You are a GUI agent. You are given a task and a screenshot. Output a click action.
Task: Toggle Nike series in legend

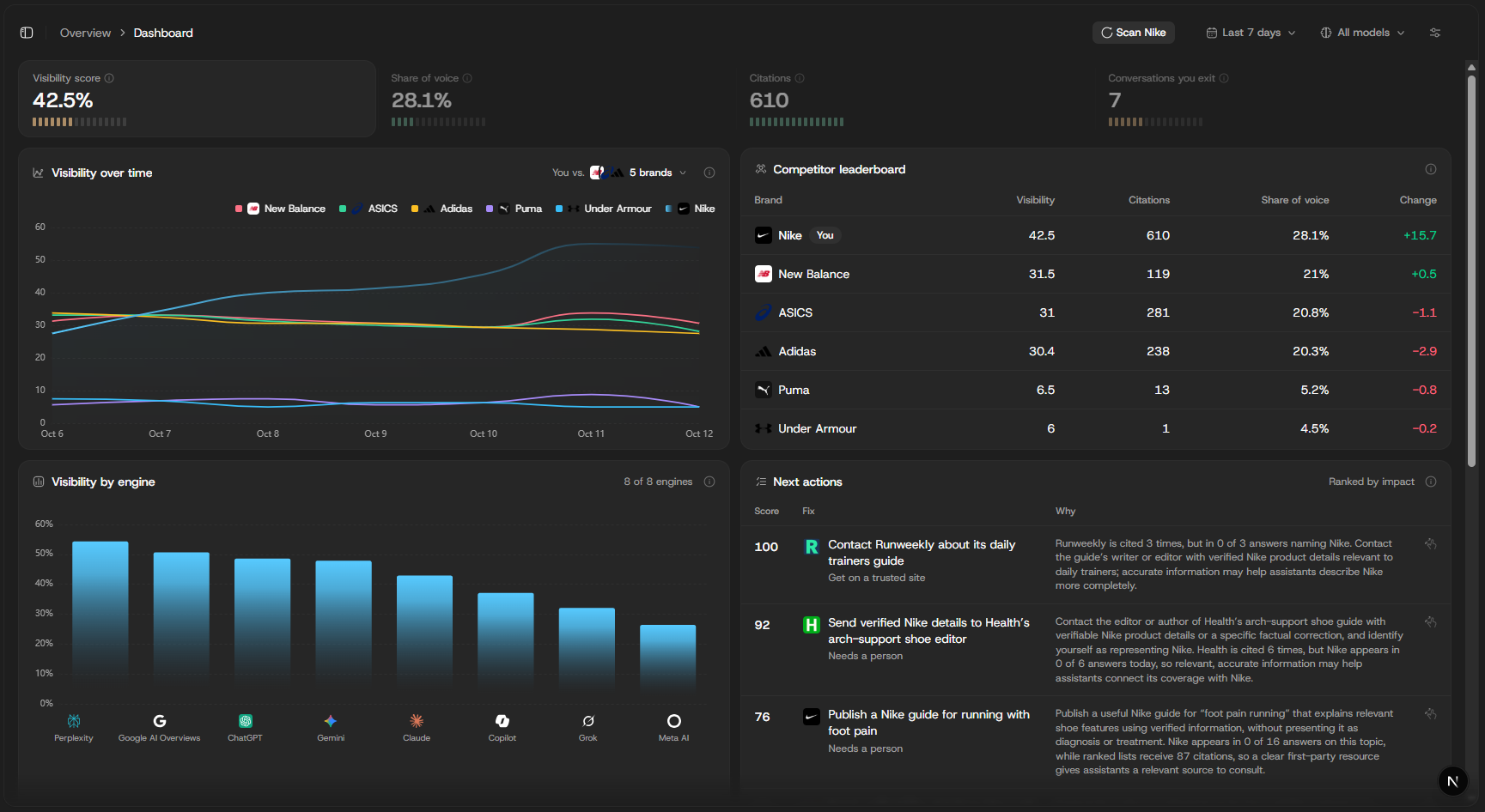(691, 209)
